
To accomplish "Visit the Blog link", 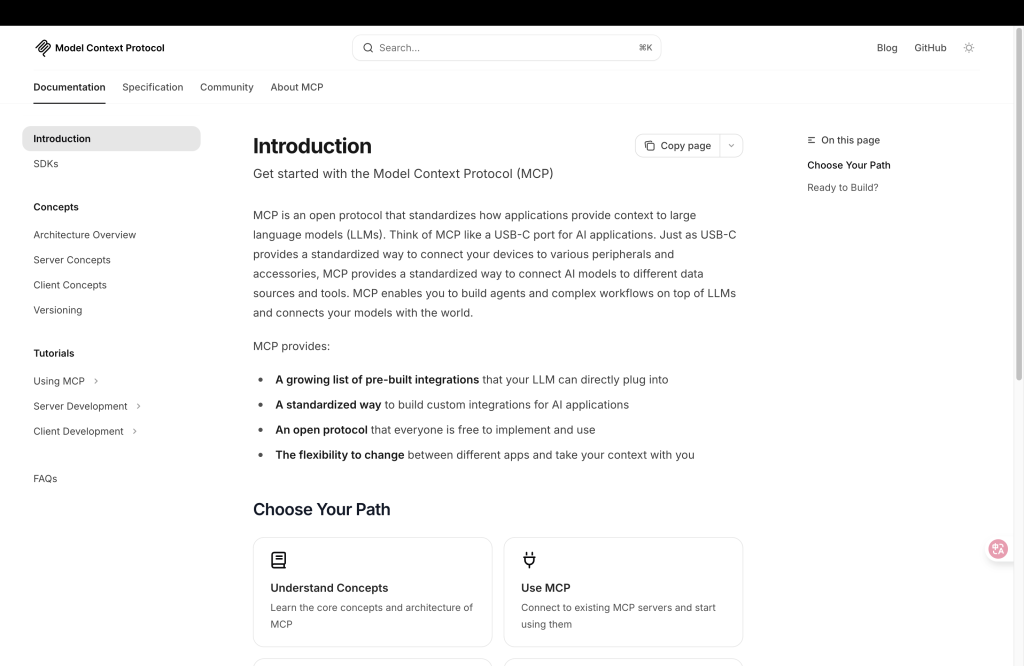I will (887, 48).
